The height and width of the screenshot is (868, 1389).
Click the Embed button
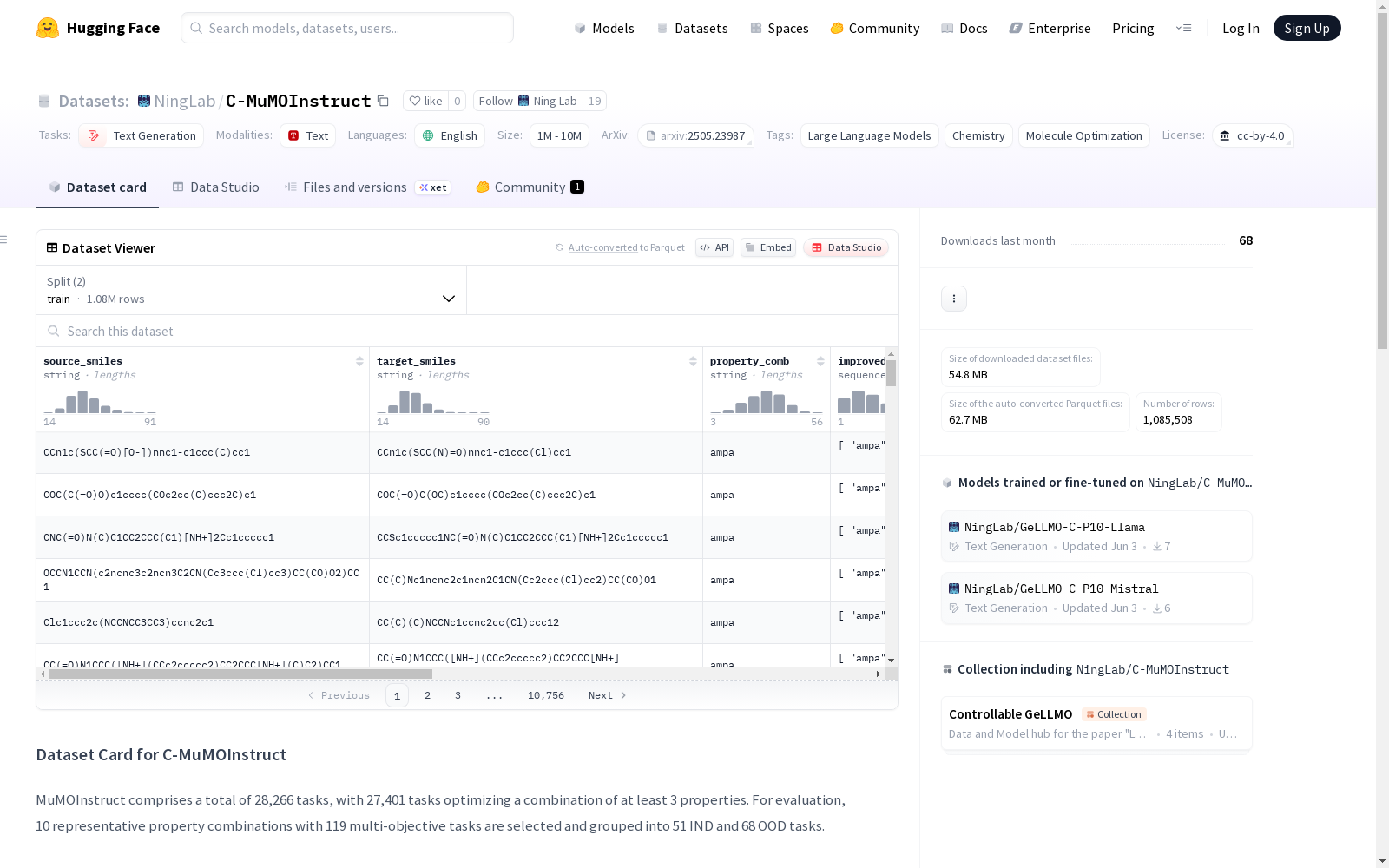768,247
